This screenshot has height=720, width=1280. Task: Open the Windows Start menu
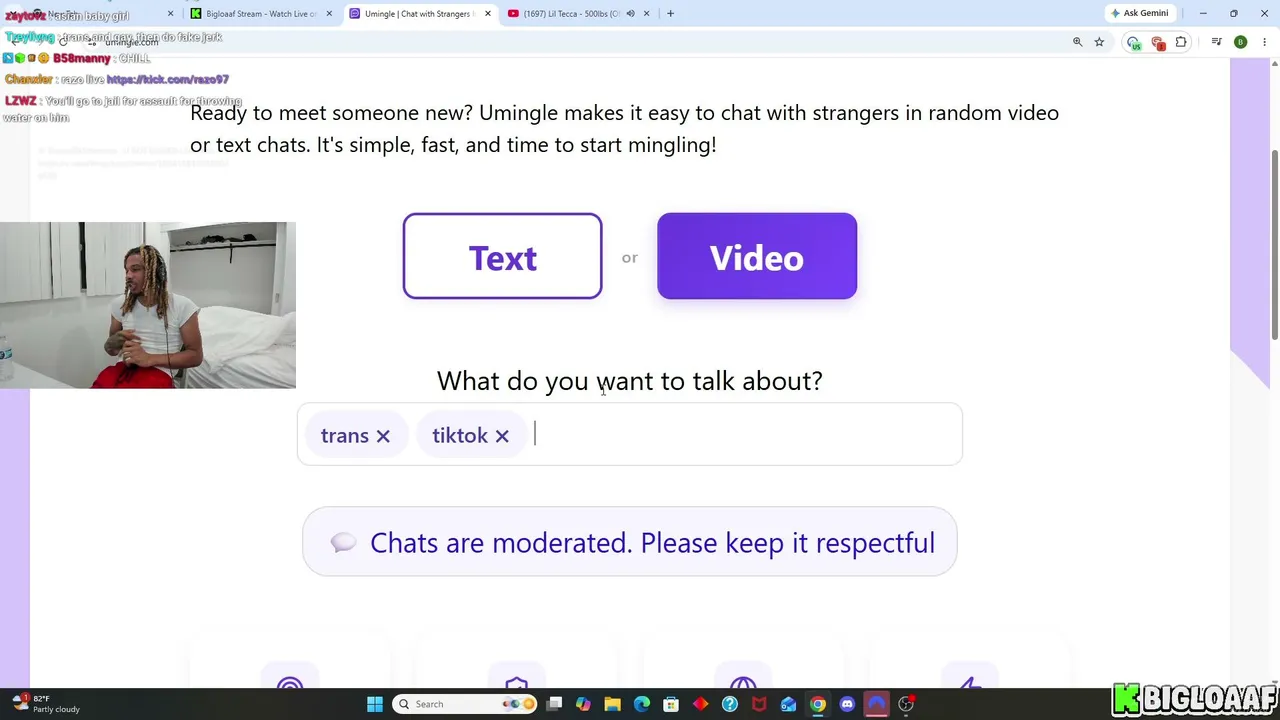click(375, 704)
